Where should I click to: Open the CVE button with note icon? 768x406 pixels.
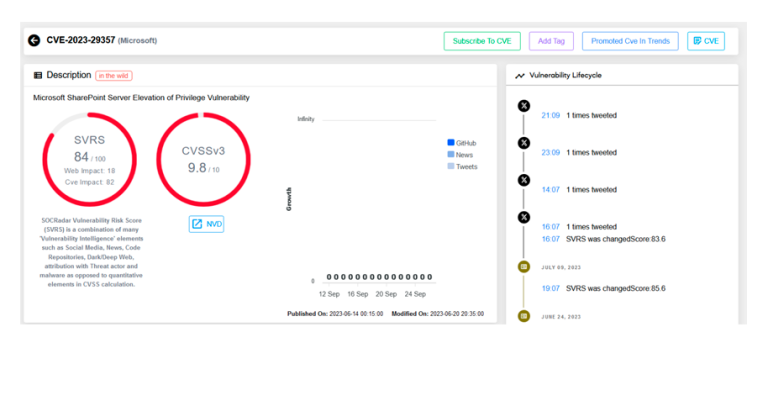click(x=706, y=41)
